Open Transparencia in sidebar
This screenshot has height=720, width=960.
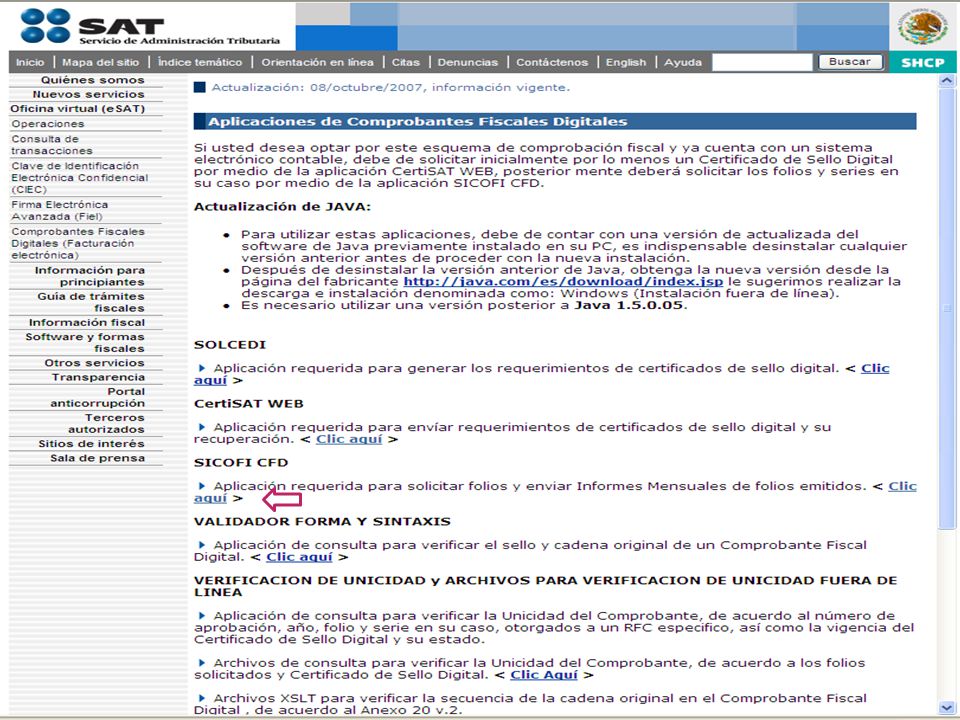point(98,377)
